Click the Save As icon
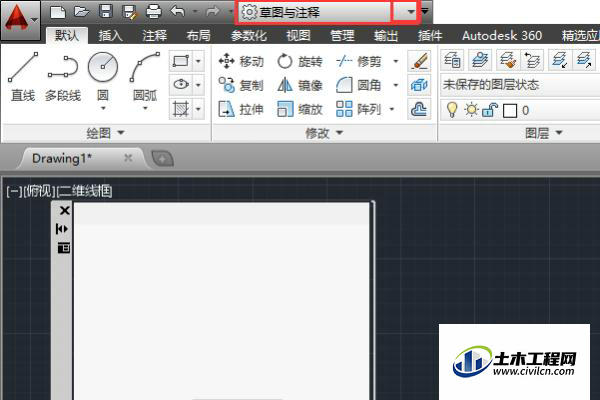600x400 pixels. (129, 12)
